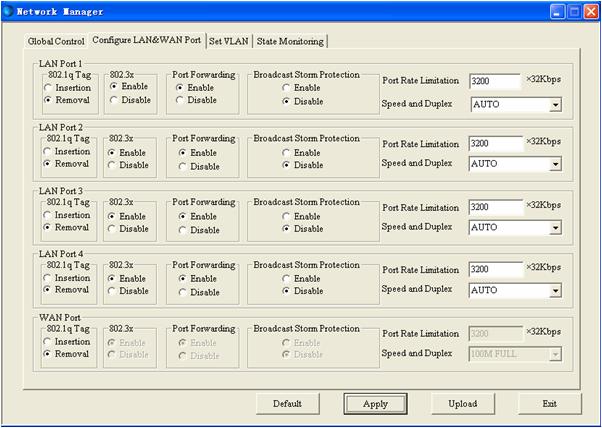Viewport: 602px width, 428px height.
Task: Switch to the Global Control tab
Action: (56, 41)
